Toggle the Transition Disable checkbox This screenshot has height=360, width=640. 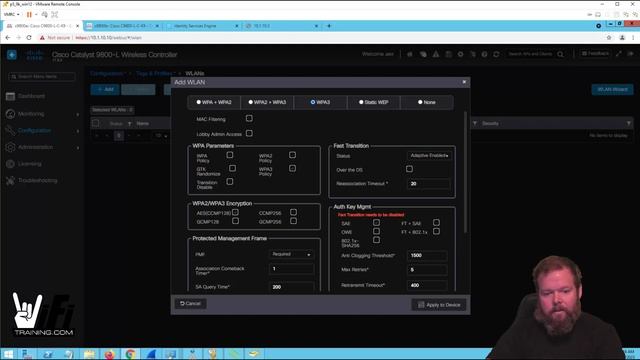click(x=230, y=181)
